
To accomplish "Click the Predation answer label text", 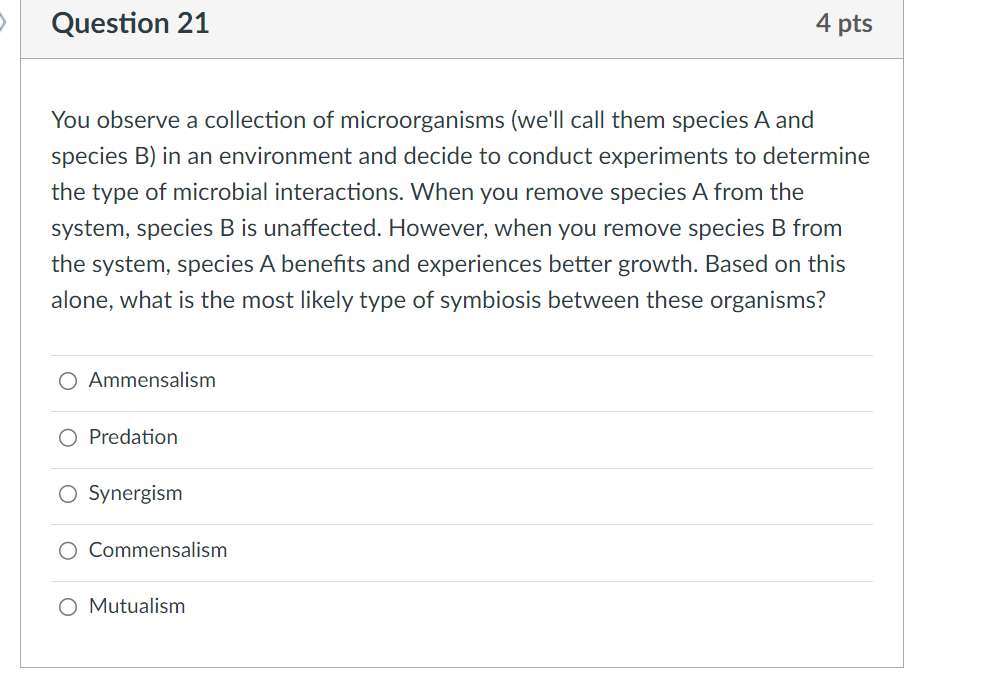I will coord(132,437).
